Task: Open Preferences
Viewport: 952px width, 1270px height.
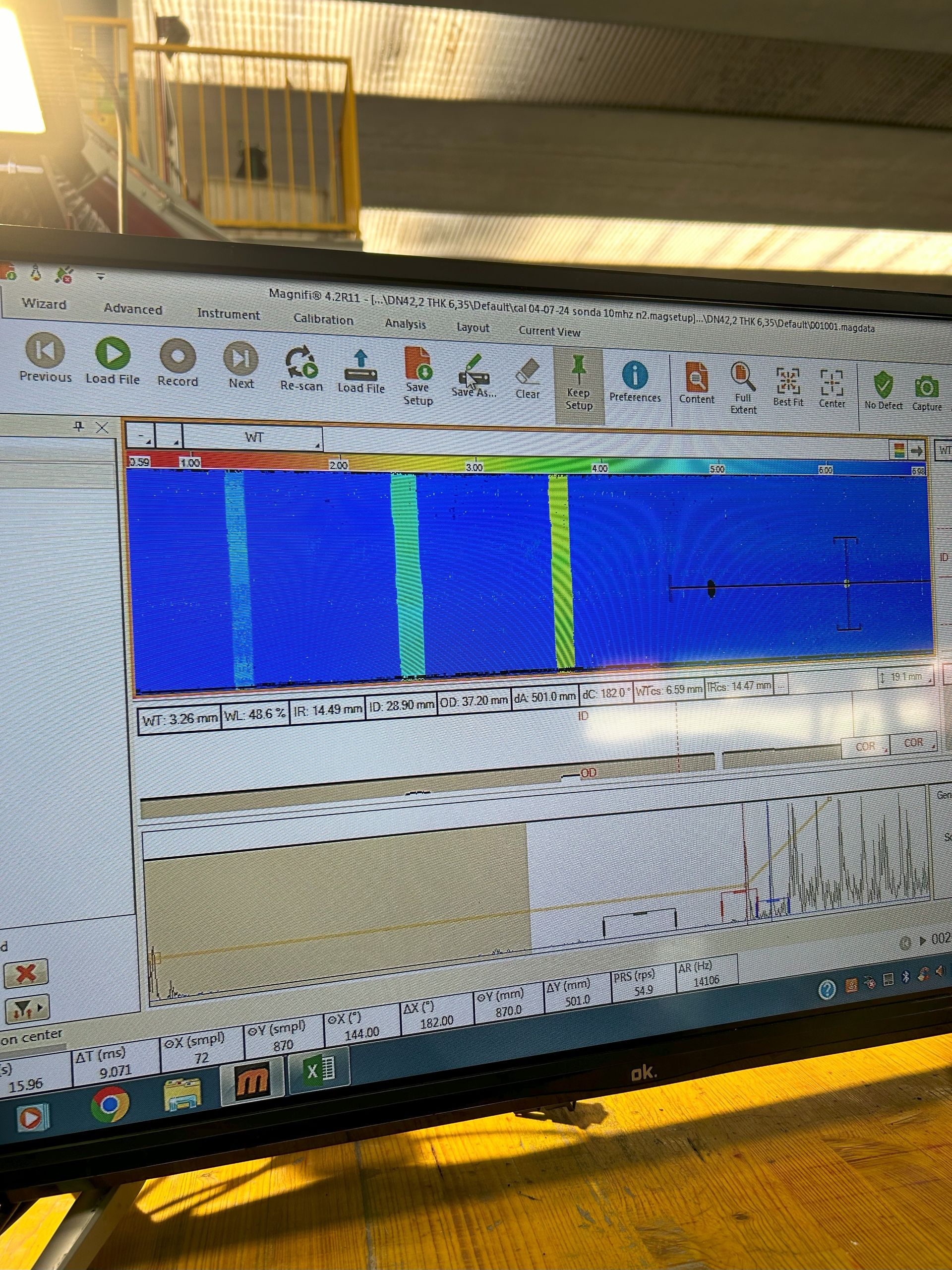Action: (635, 382)
